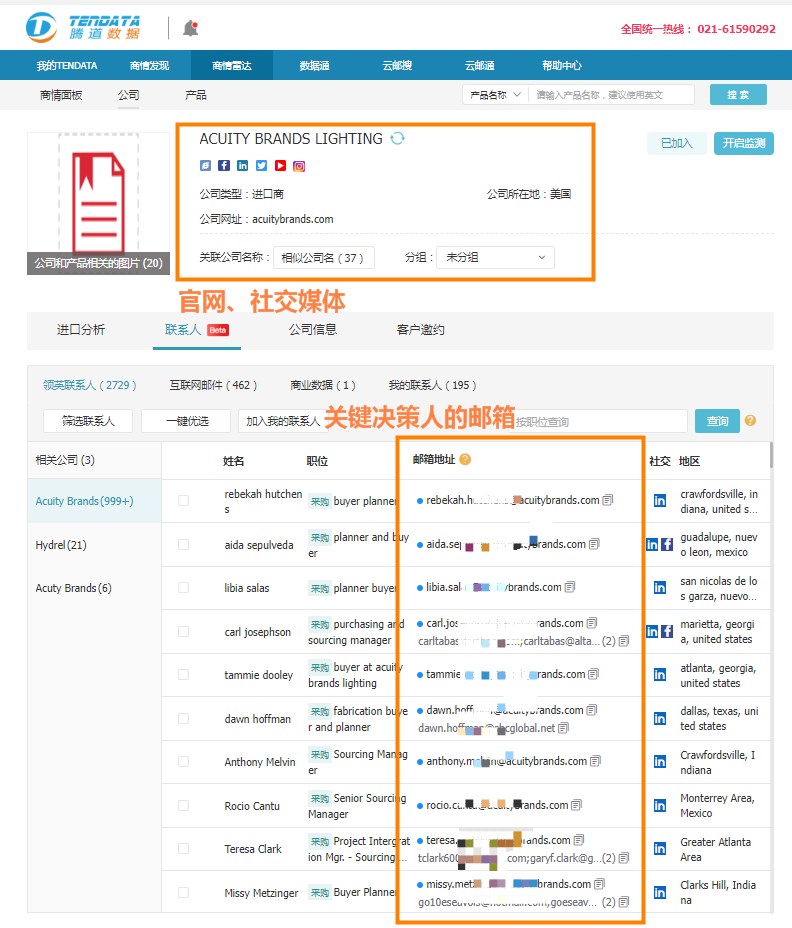Viewport: 792px width, 928px height.
Task: Check the box for Rocio Cantu row
Action: pos(183,805)
